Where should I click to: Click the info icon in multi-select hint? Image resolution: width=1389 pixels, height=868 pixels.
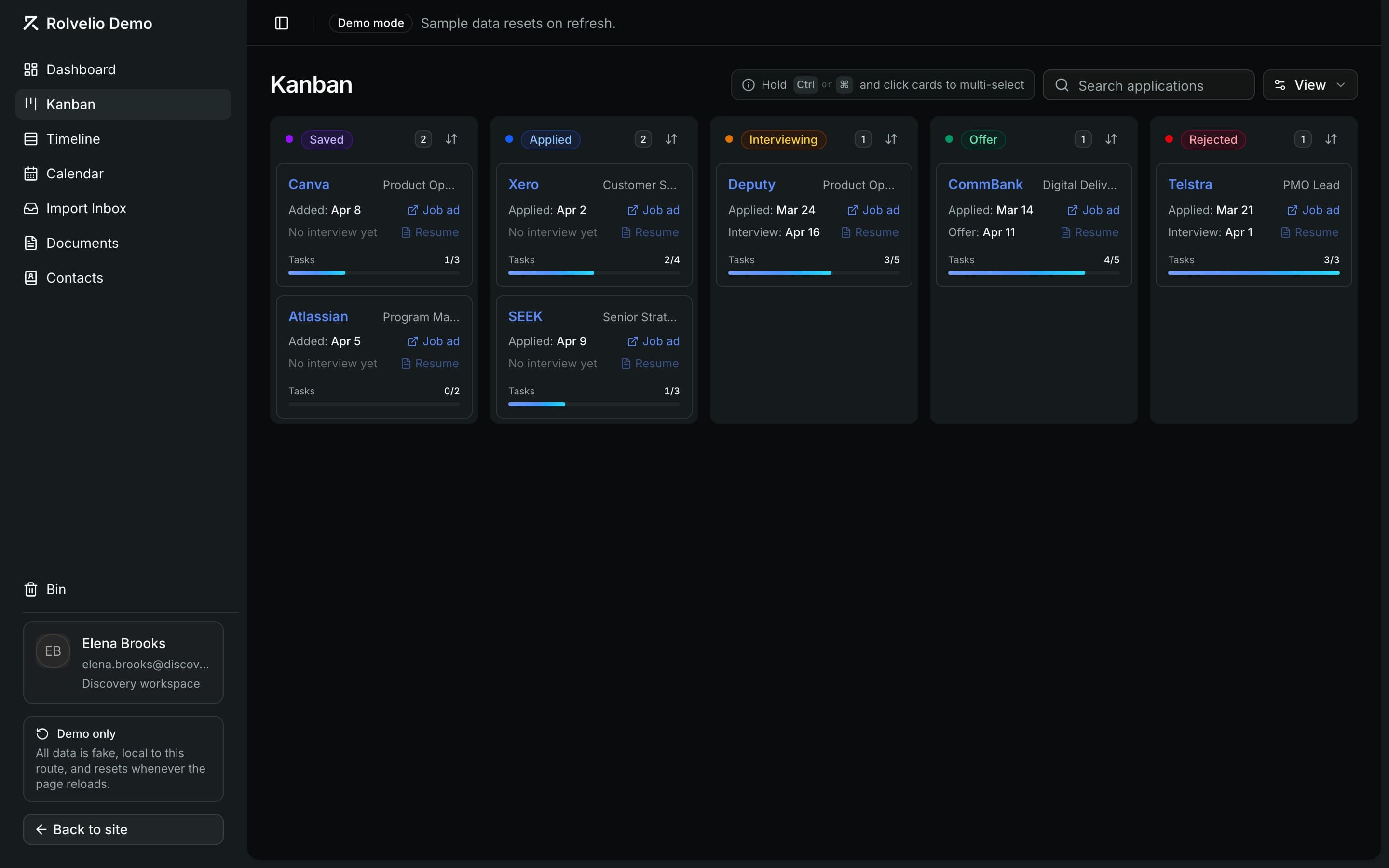pos(749,85)
